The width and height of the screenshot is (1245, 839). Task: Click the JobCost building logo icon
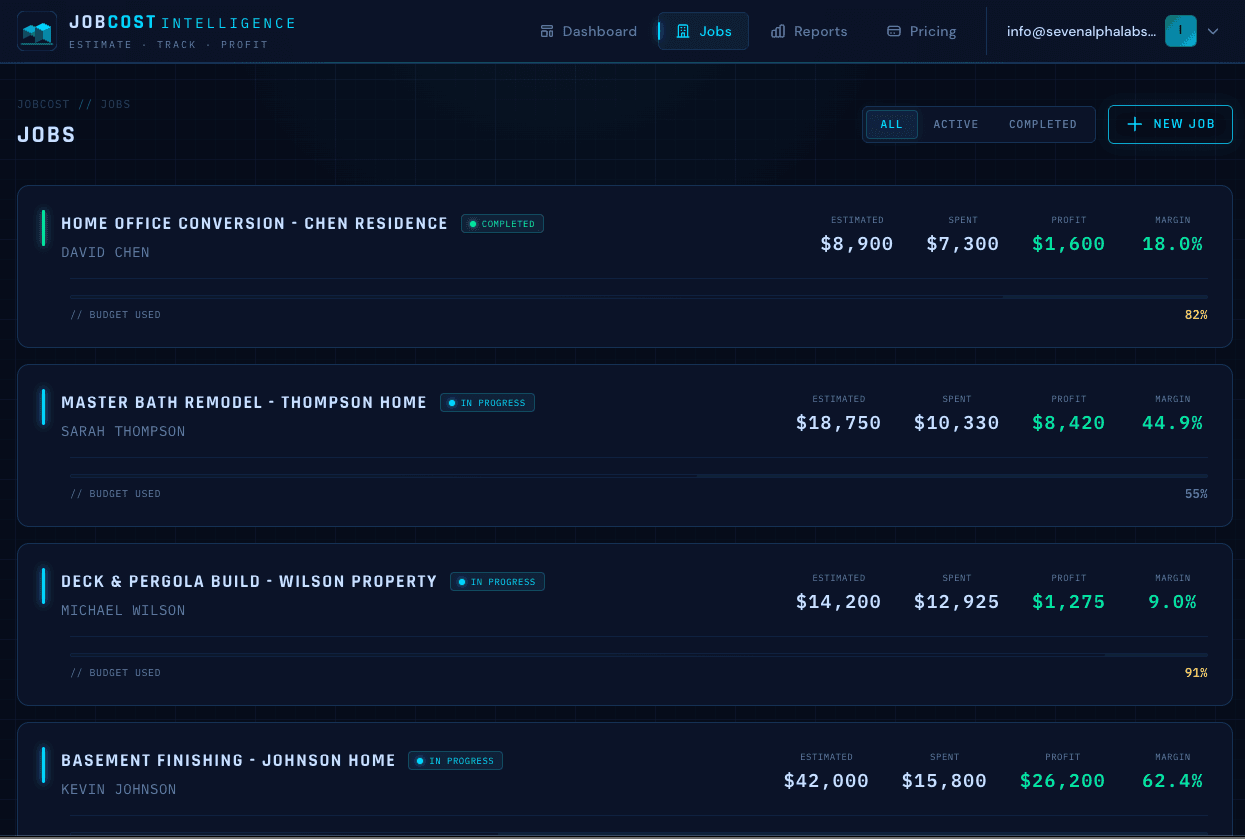37,31
